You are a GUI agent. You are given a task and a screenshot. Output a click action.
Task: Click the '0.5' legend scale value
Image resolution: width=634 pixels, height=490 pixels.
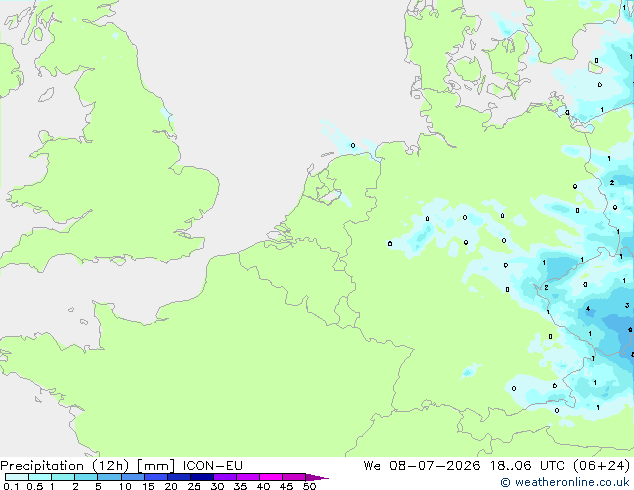click(35, 486)
